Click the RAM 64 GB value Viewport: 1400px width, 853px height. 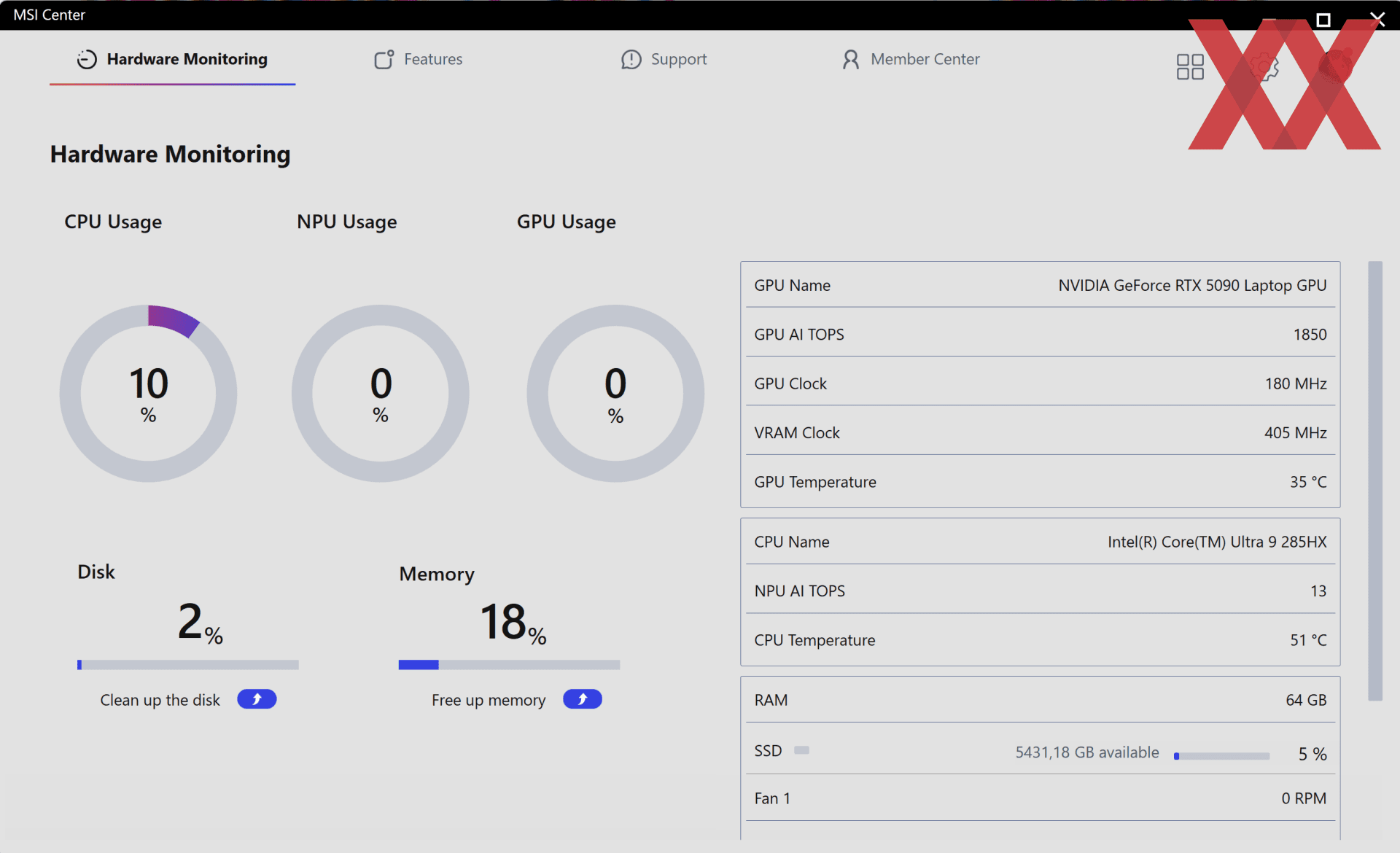pyautogui.click(x=1306, y=700)
